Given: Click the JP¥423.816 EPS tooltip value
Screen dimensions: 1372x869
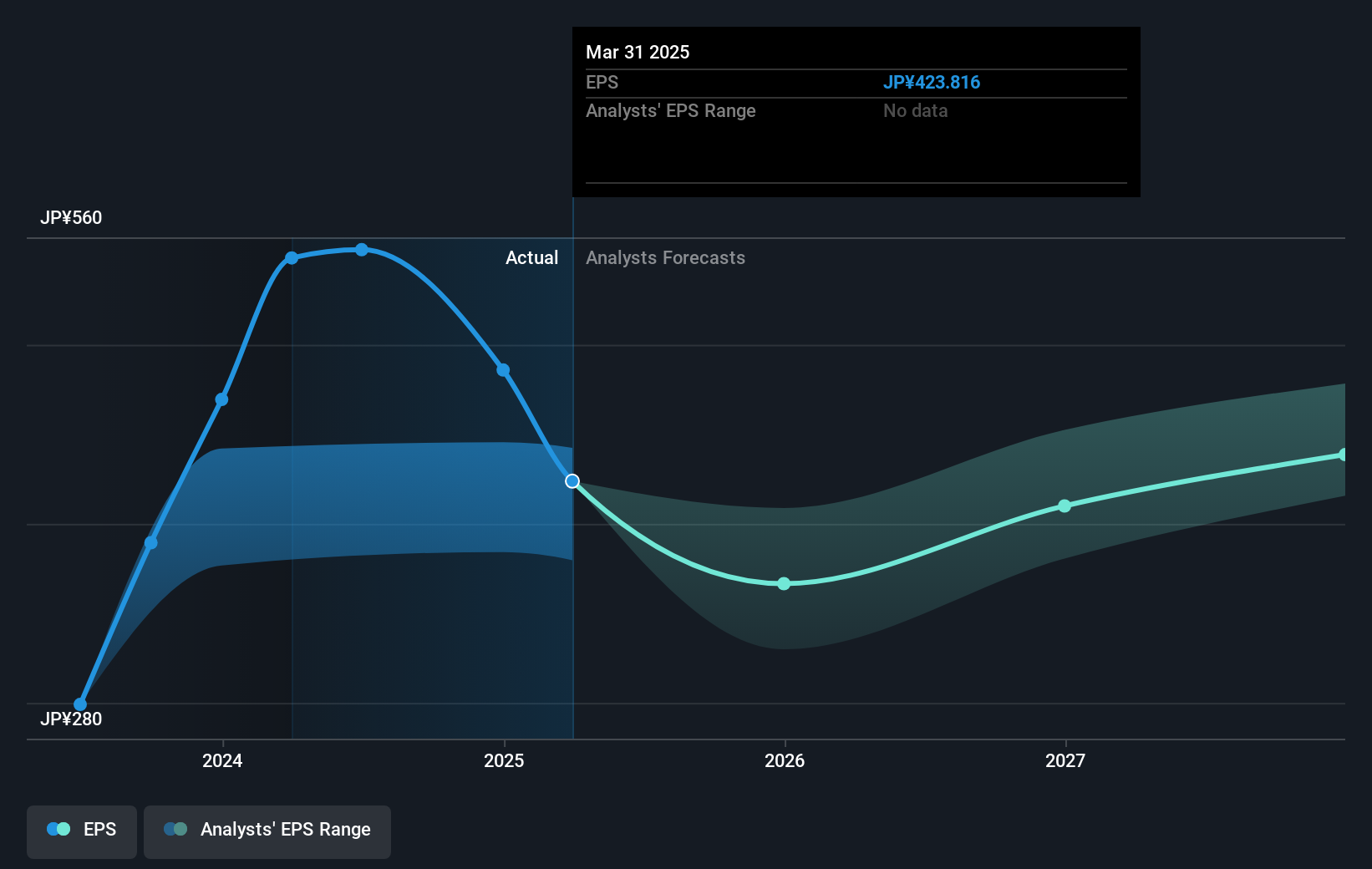Looking at the screenshot, I should 932,83.
